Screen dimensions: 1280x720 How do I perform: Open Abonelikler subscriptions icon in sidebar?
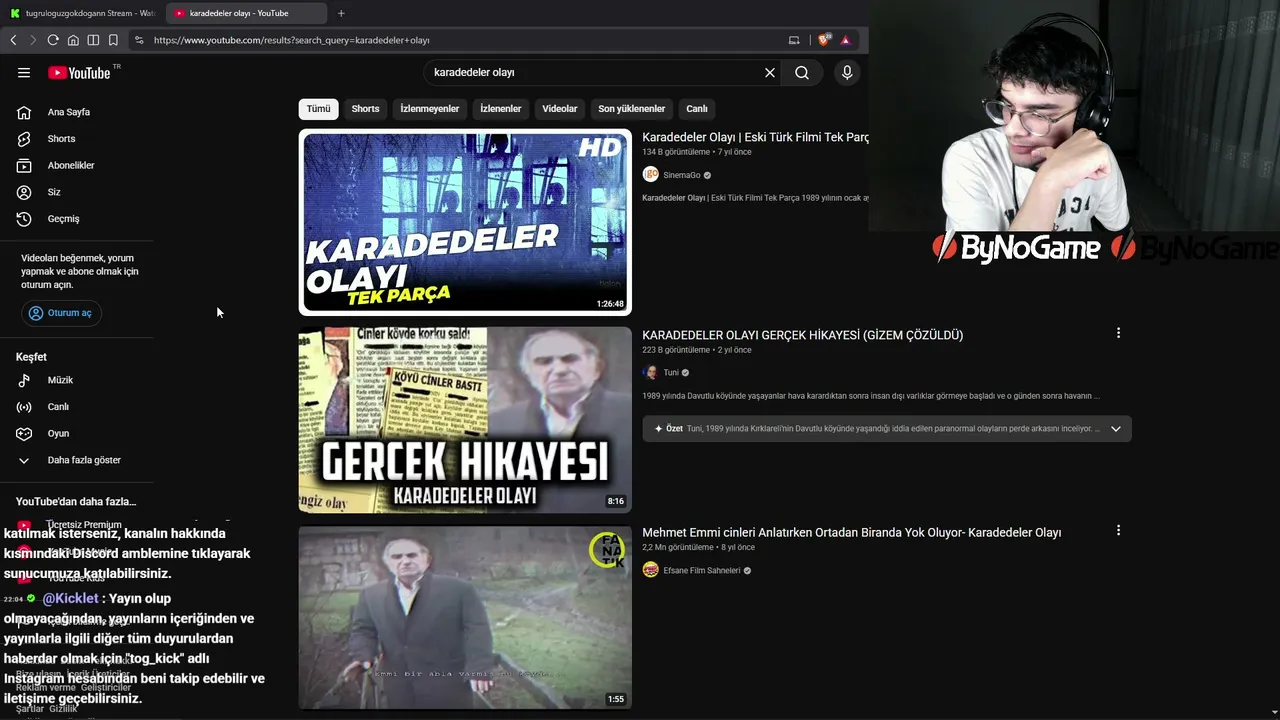(24, 165)
